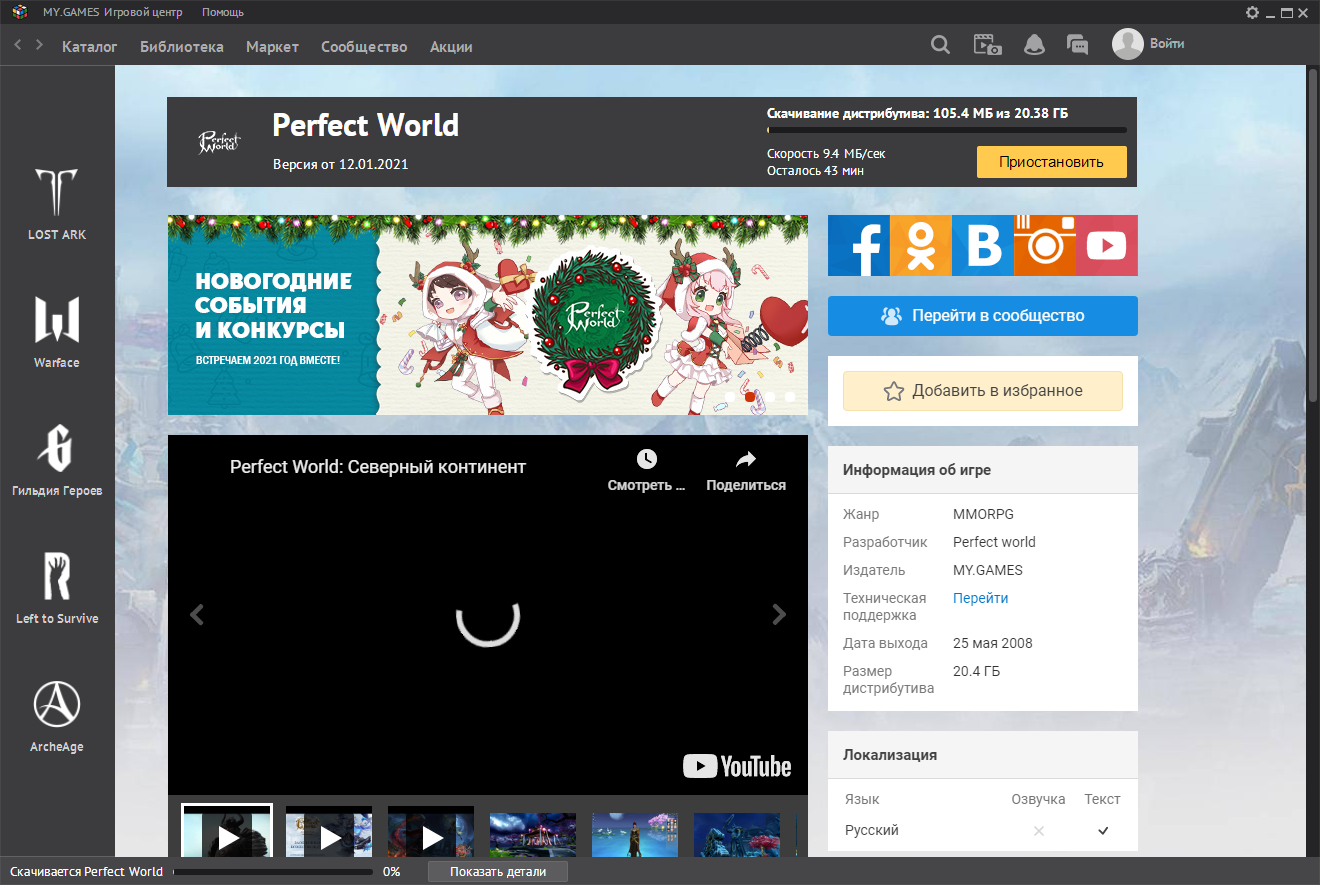
Task: Open the Маркет tab
Action: coord(272,47)
